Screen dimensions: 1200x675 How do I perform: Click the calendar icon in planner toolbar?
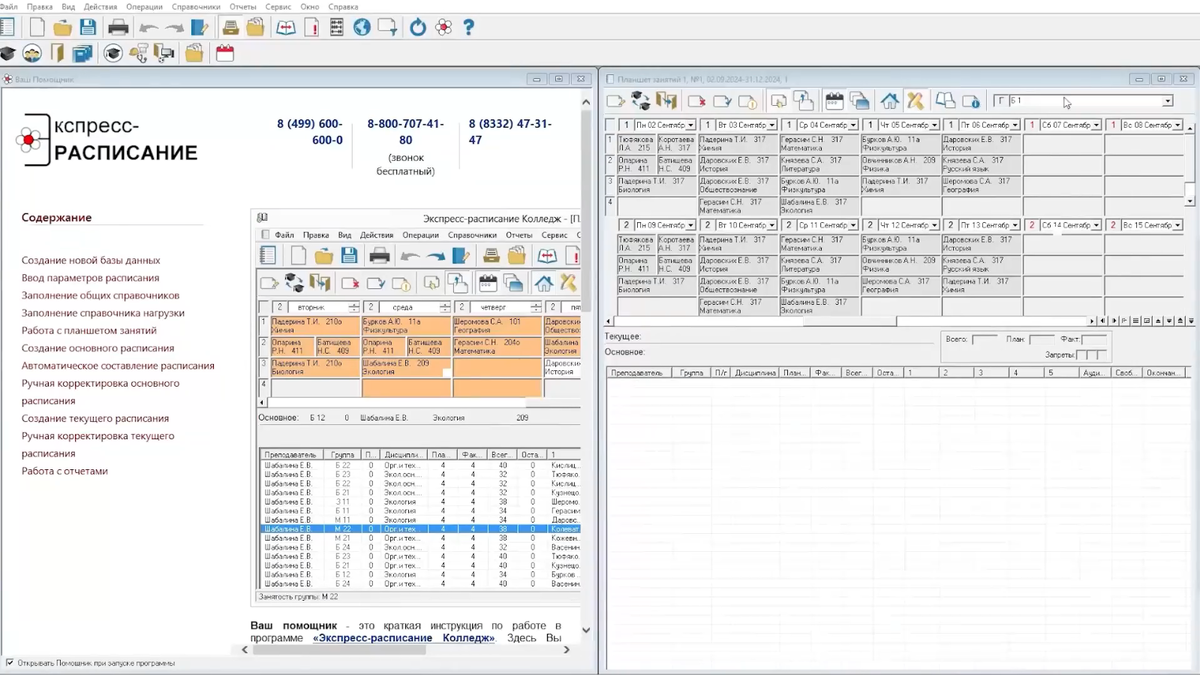[x=834, y=101]
